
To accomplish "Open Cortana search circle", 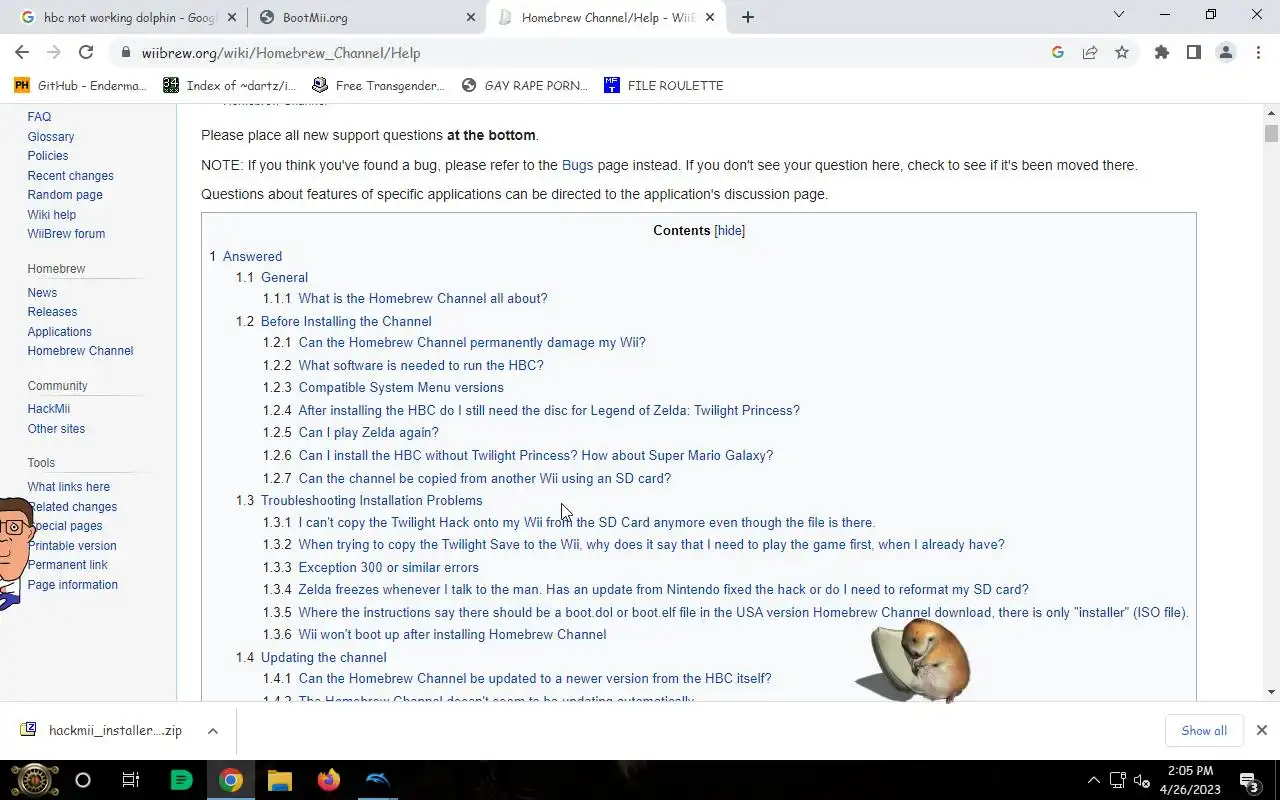I will tap(83, 780).
